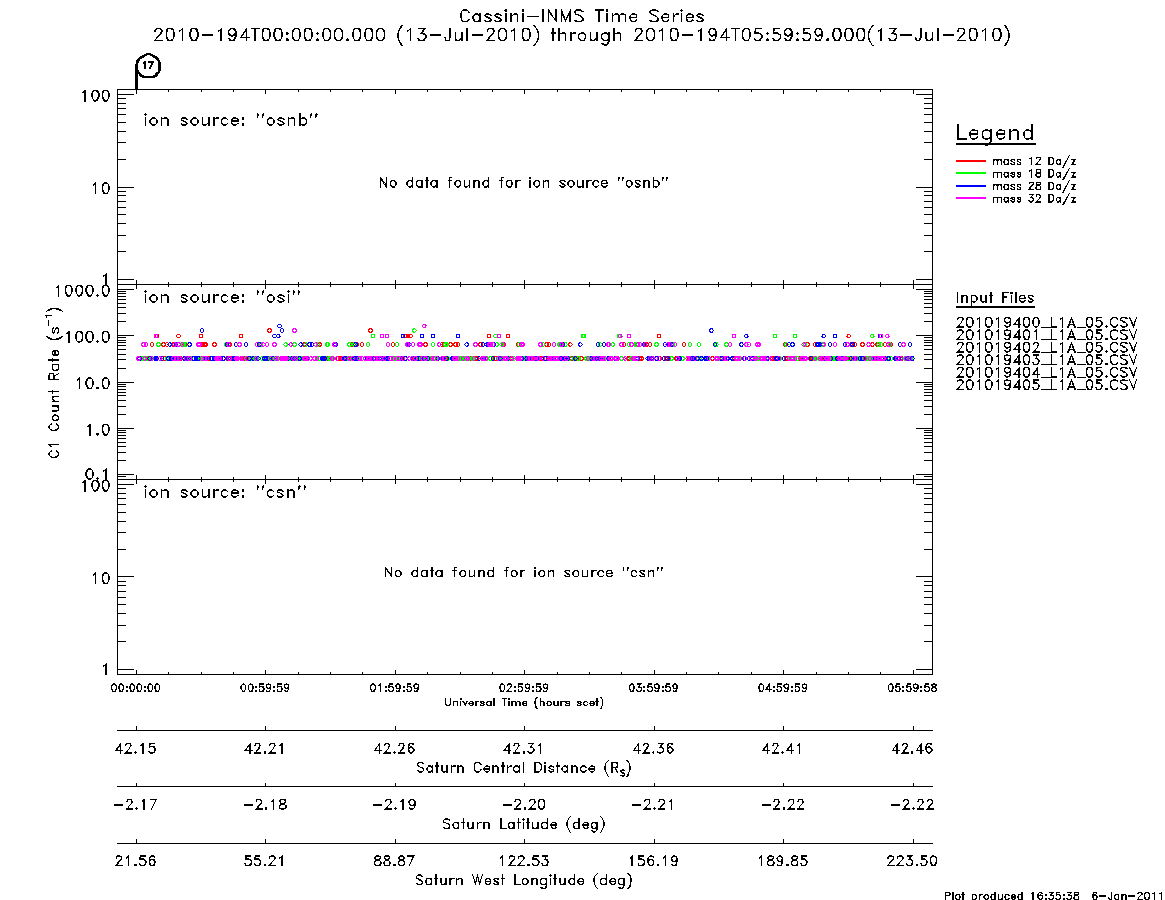Viewport: 1165px width, 900px height.
Task: Click the 'Input Files' heading
Action: pyautogui.click(x=995, y=298)
